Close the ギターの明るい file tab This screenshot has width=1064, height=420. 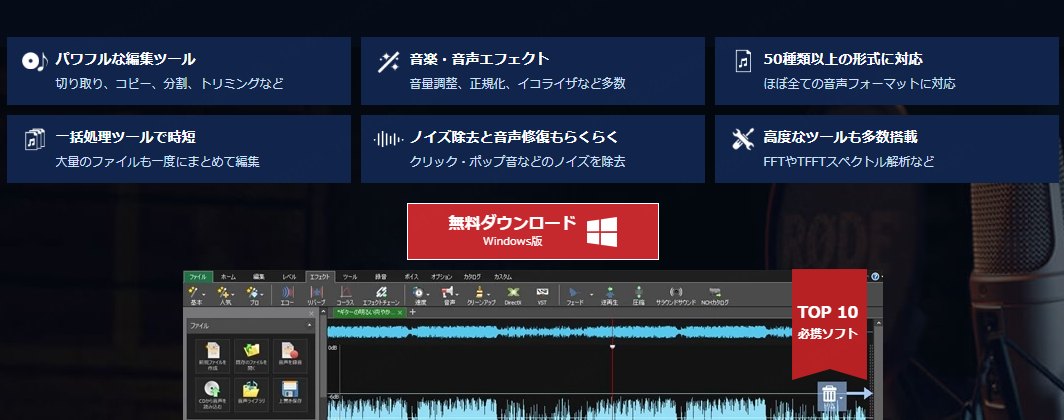400,312
